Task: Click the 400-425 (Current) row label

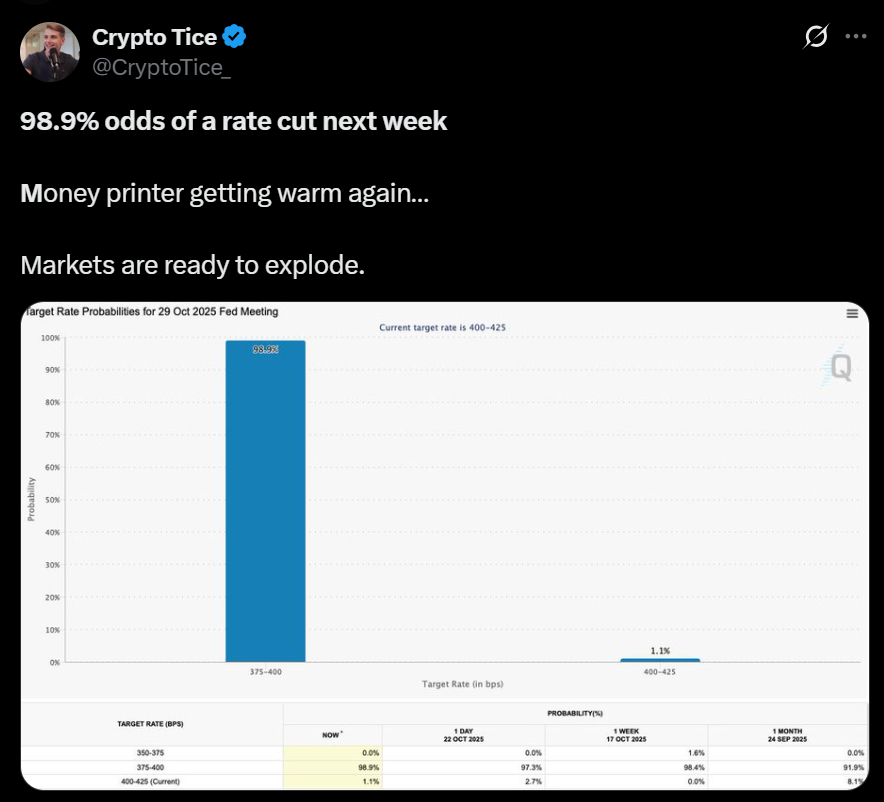Action: point(151,779)
